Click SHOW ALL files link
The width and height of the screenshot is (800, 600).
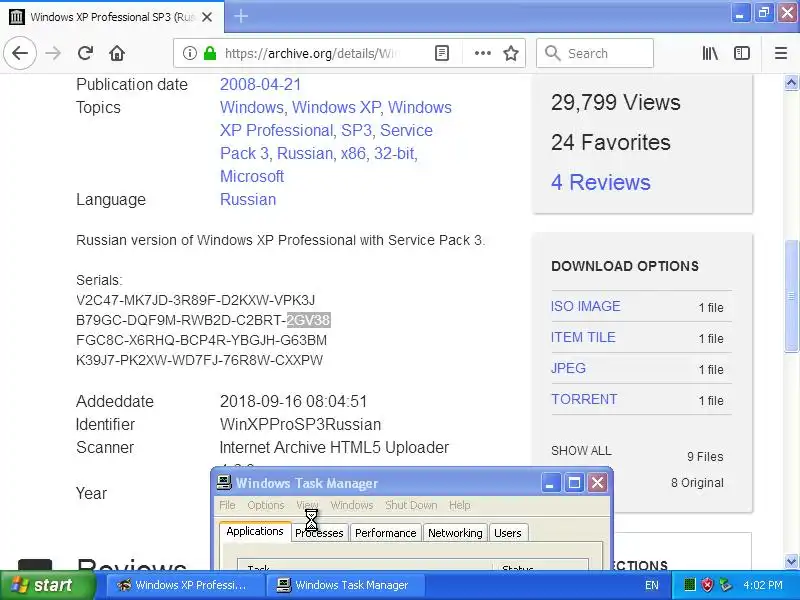(581, 451)
